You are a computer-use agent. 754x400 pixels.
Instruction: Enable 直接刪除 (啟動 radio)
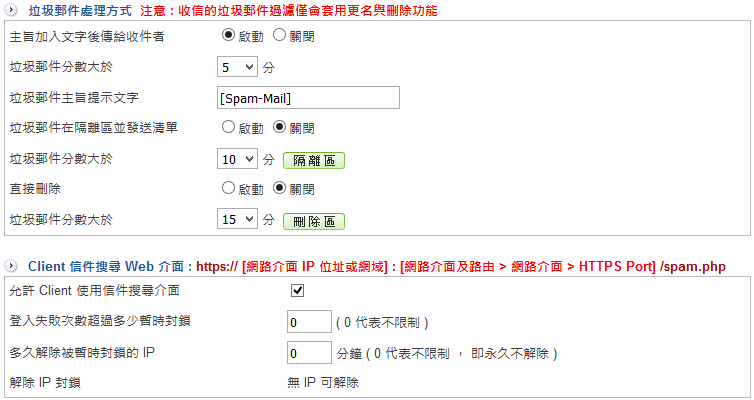pyautogui.click(x=228, y=188)
